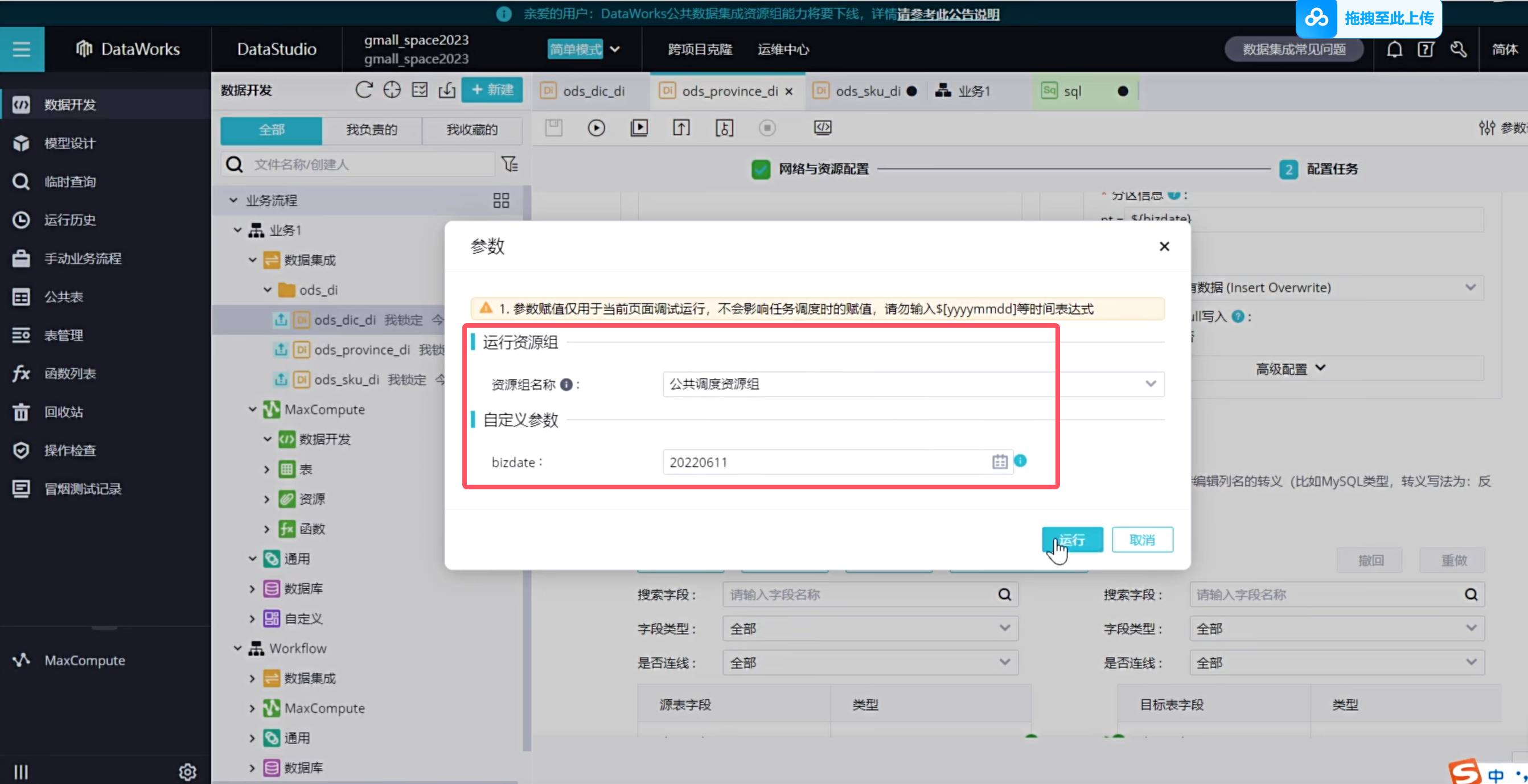The width and height of the screenshot is (1528, 784).
Task: Open the 资源组名称 dropdown
Action: (913, 384)
